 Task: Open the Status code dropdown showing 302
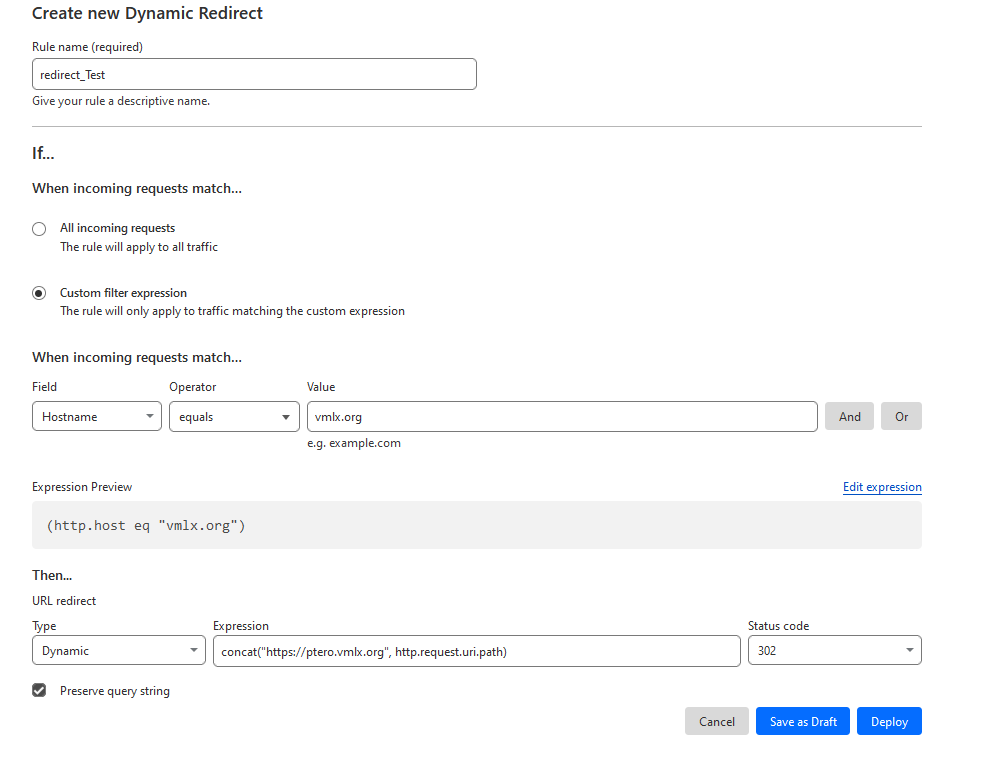pyautogui.click(x=834, y=651)
